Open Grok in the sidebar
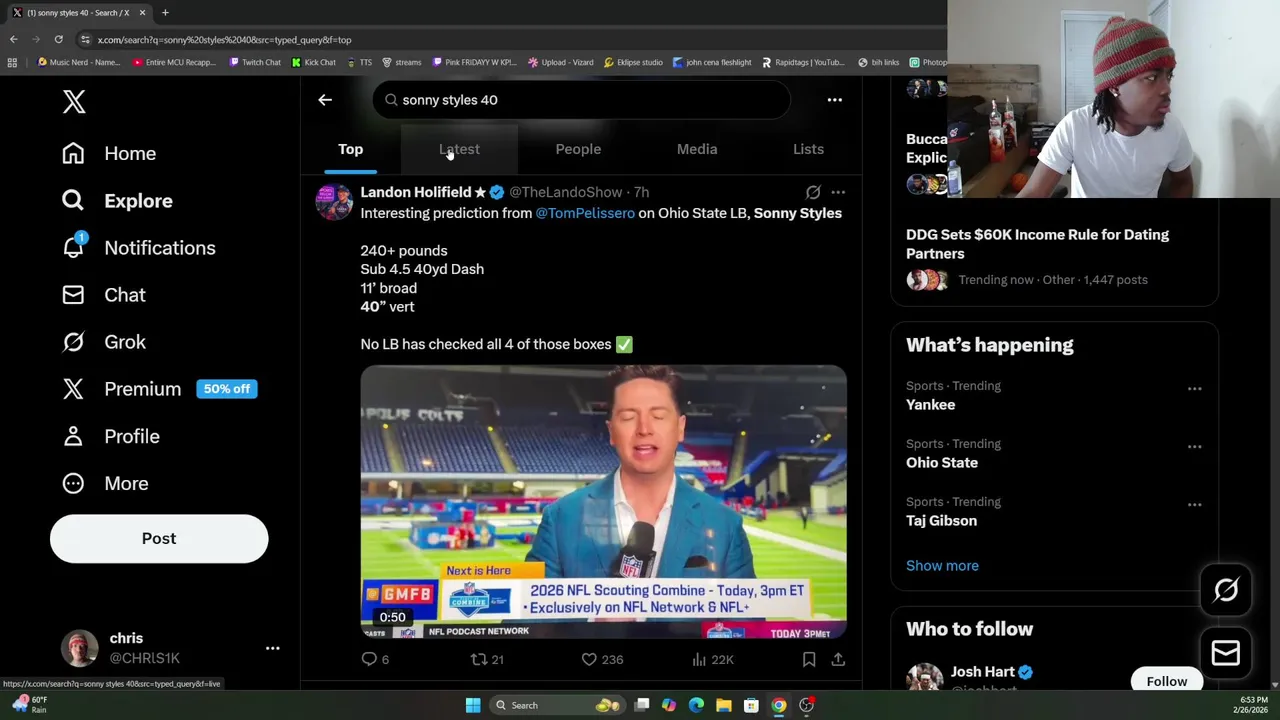The height and width of the screenshot is (720, 1280). (103, 342)
